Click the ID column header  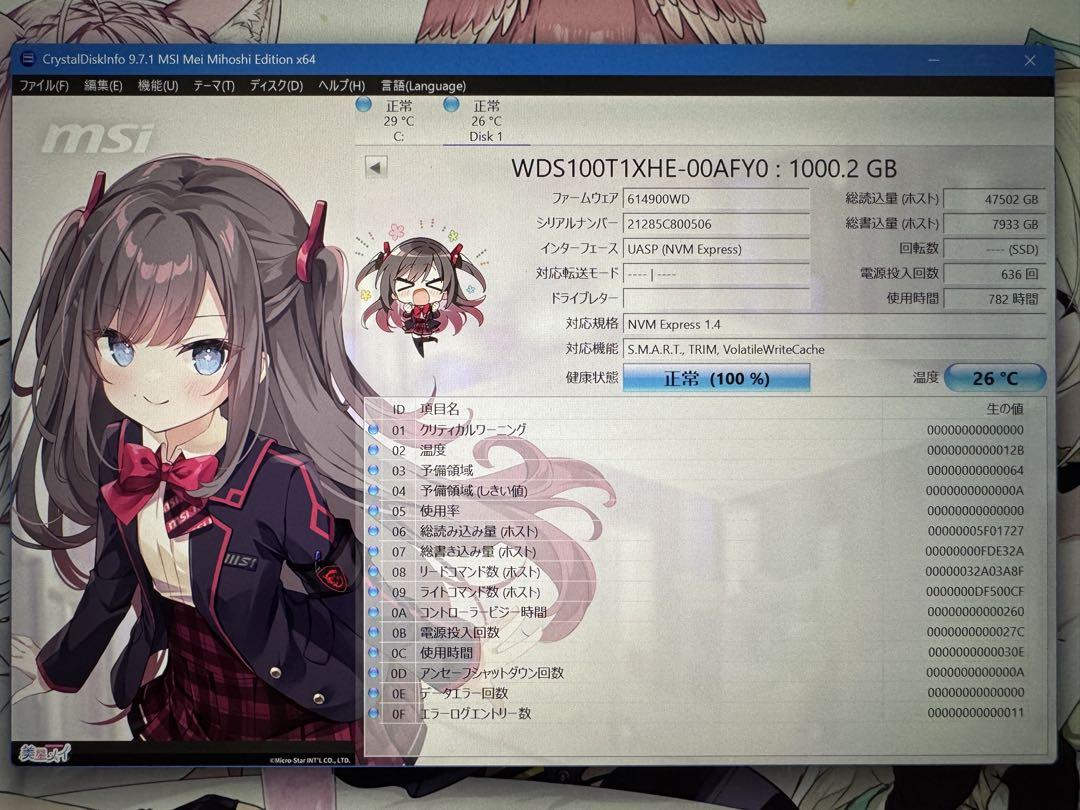click(399, 409)
